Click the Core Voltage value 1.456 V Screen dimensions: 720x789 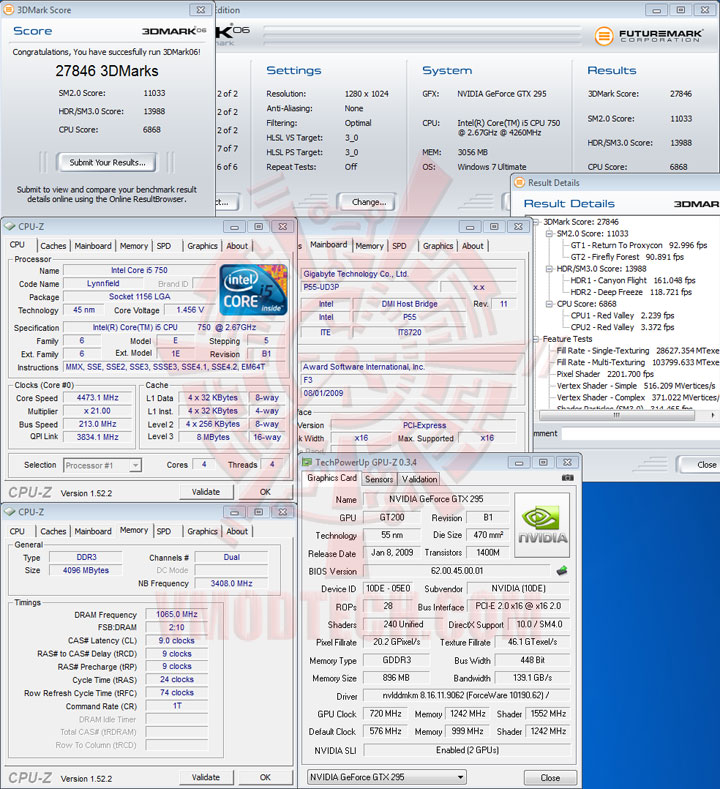(190, 310)
